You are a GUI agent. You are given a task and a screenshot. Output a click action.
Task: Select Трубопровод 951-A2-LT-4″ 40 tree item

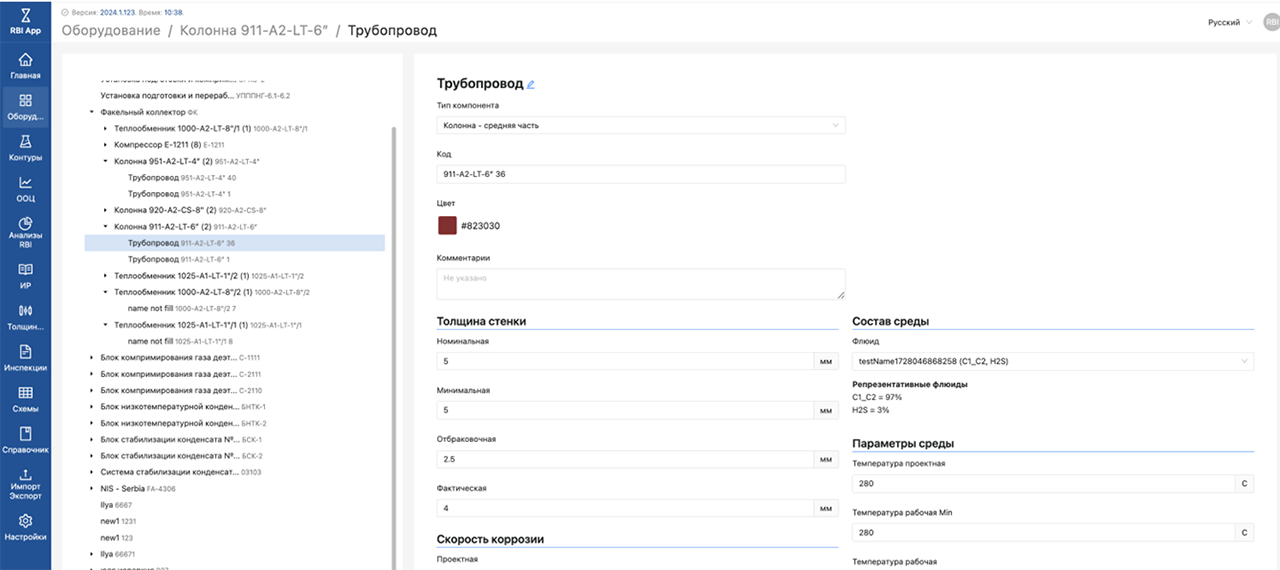coord(182,177)
